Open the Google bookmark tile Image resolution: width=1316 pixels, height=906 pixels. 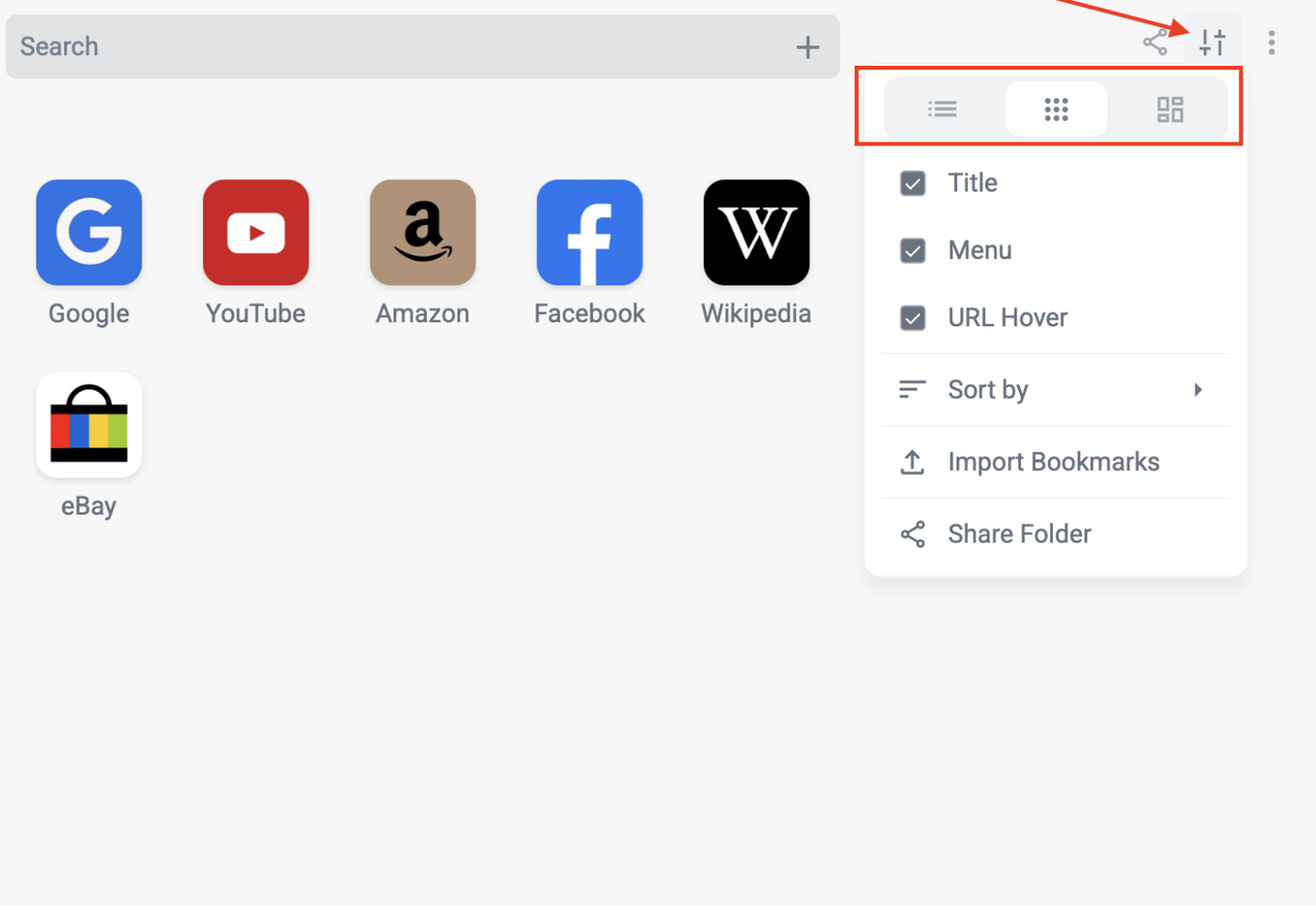click(89, 232)
